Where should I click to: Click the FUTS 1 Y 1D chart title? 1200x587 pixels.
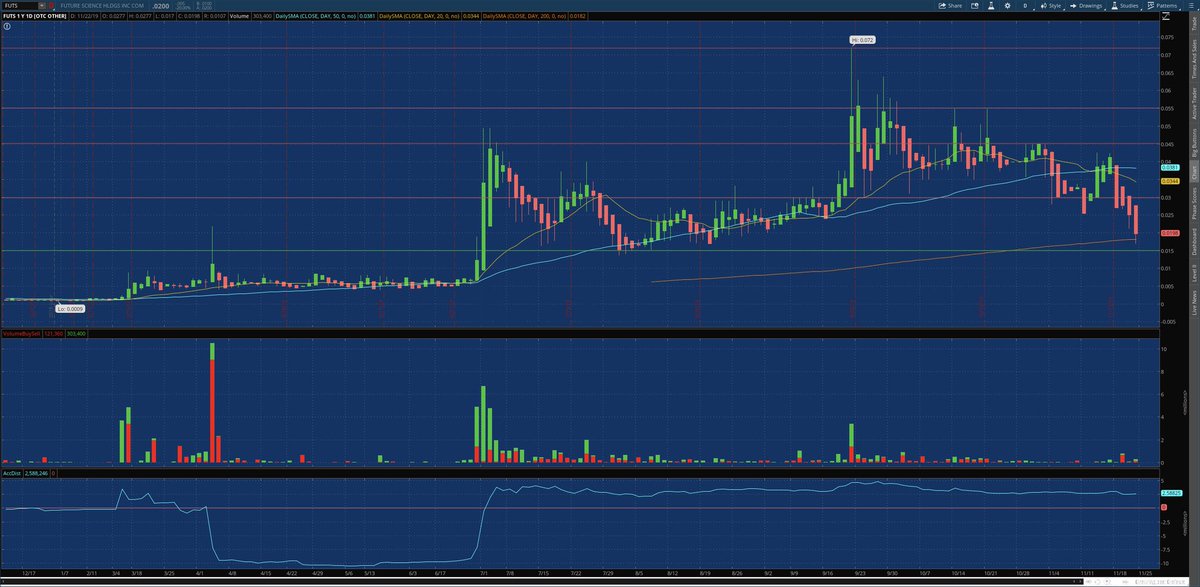point(37,17)
